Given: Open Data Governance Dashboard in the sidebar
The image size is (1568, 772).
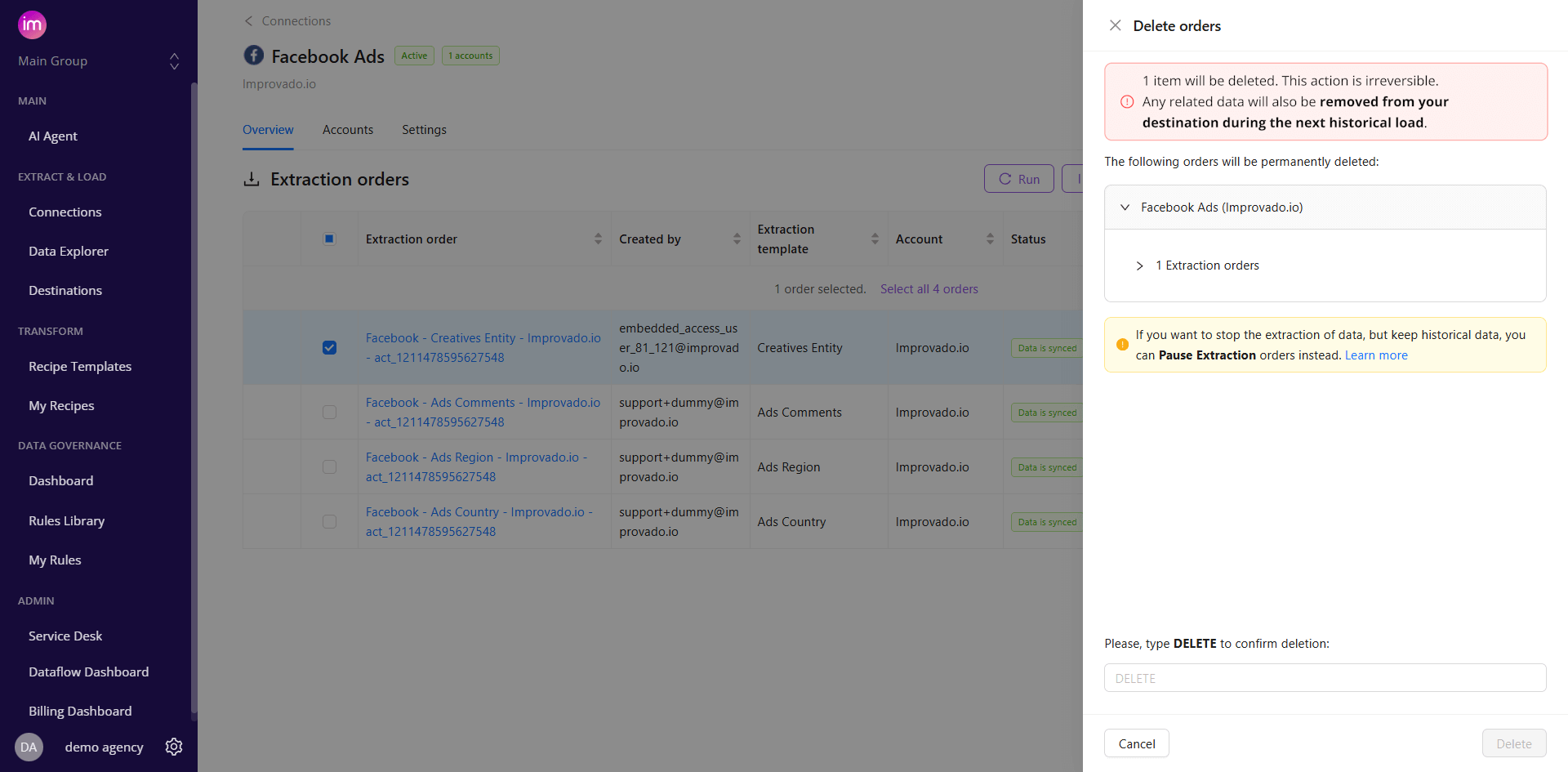Looking at the screenshot, I should coord(61,481).
